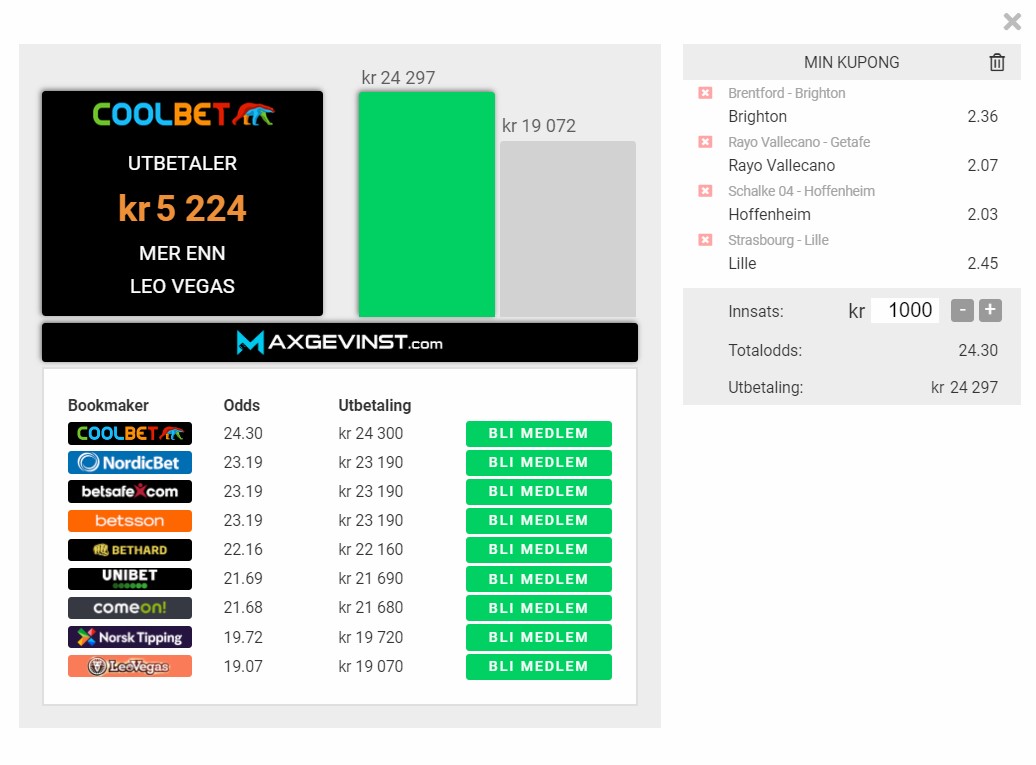Empty the coupon with the trash icon

[996, 62]
